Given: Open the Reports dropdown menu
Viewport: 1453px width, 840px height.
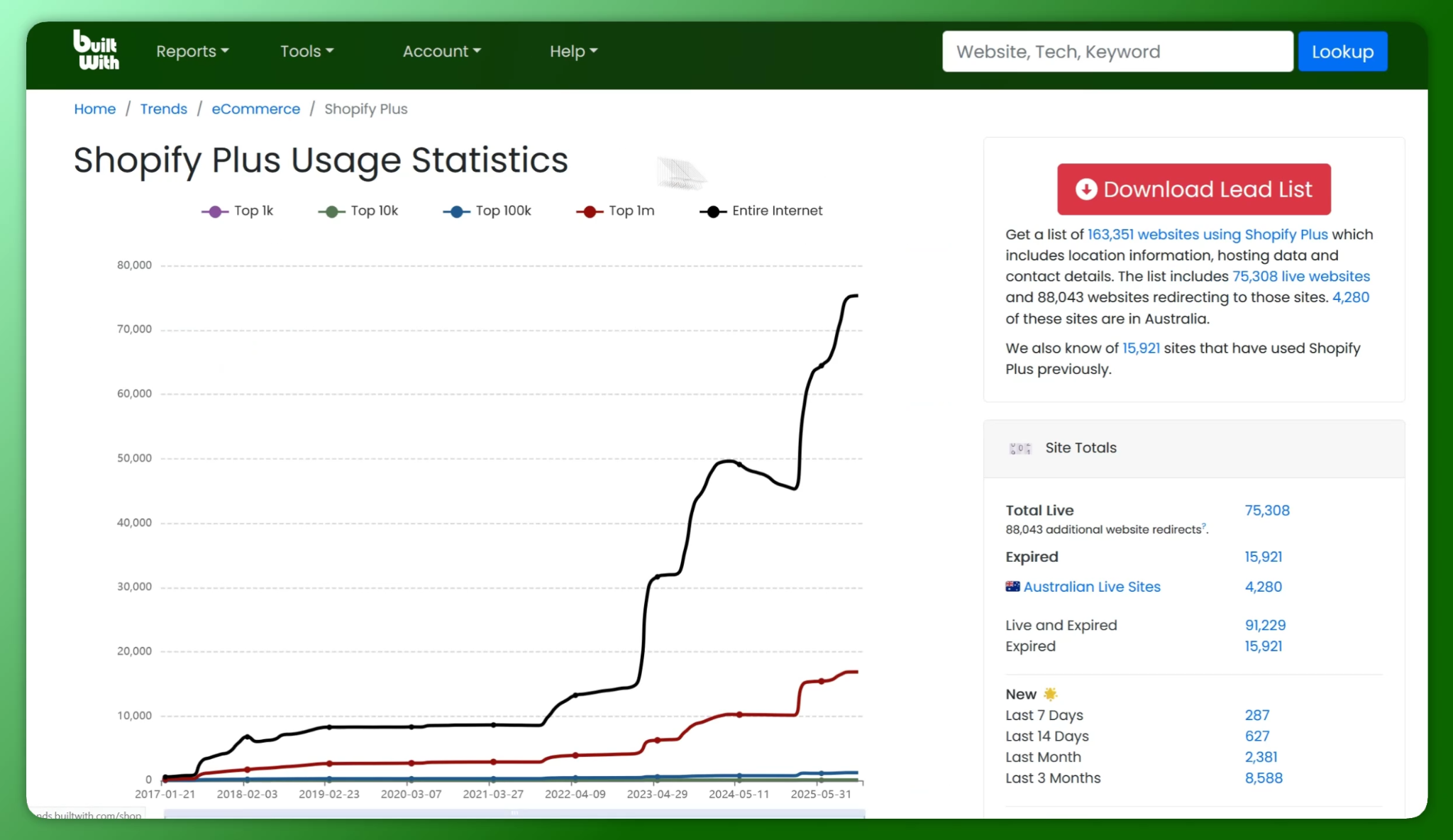Looking at the screenshot, I should (192, 51).
